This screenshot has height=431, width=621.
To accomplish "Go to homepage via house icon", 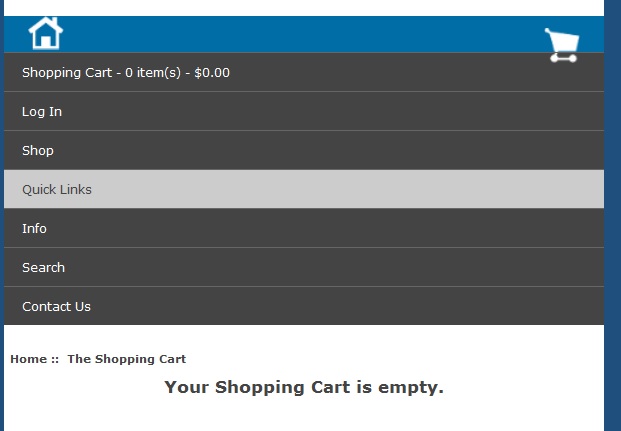I will click(46, 33).
